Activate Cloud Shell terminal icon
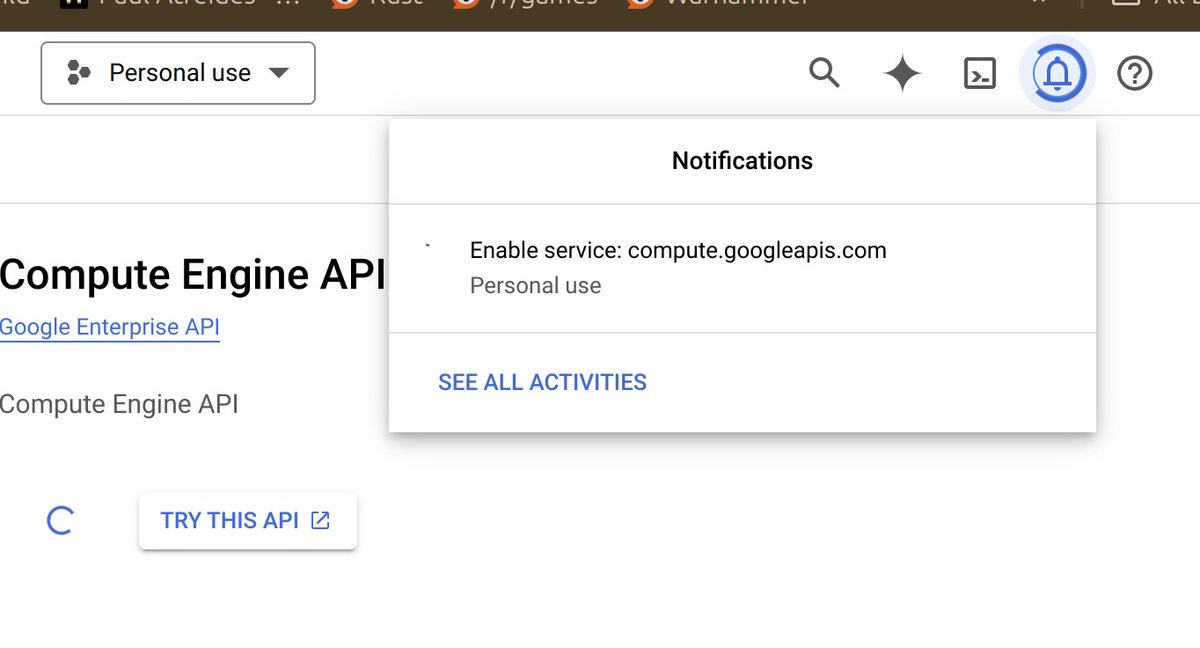The image size is (1200, 648). 979,73
